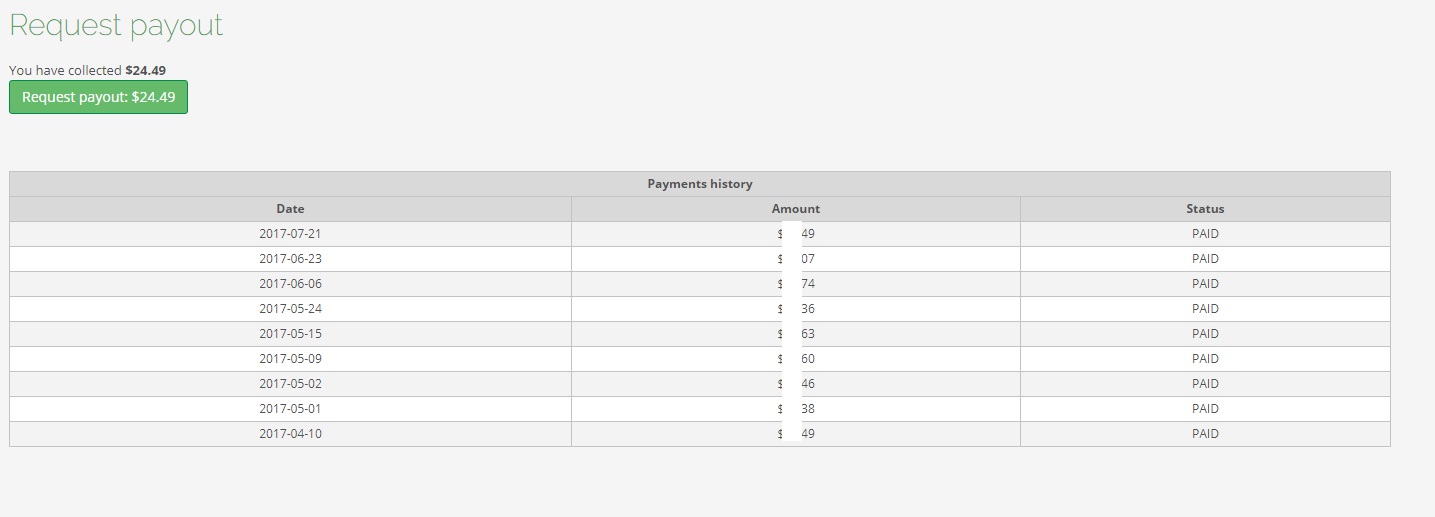1435x517 pixels.
Task: Click the 2017-07-21 date cell
Action: click(x=290, y=234)
